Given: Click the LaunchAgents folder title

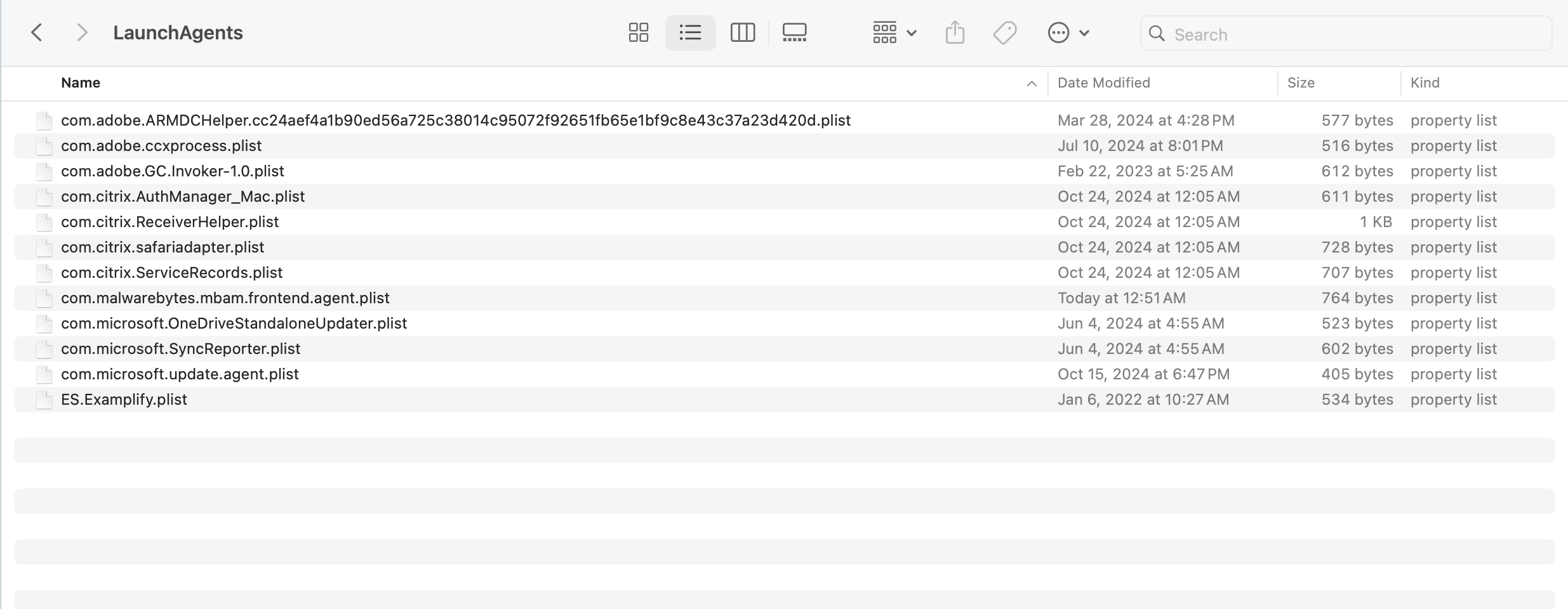Looking at the screenshot, I should [x=178, y=33].
